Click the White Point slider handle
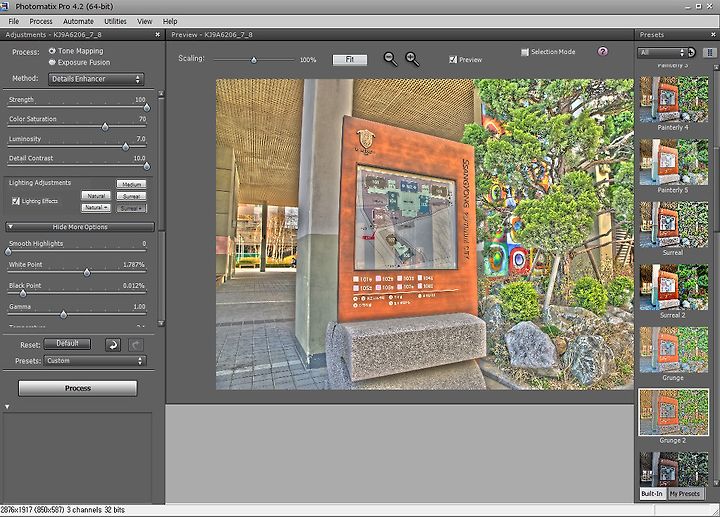This screenshot has height=517, width=720. coord(87,273)
